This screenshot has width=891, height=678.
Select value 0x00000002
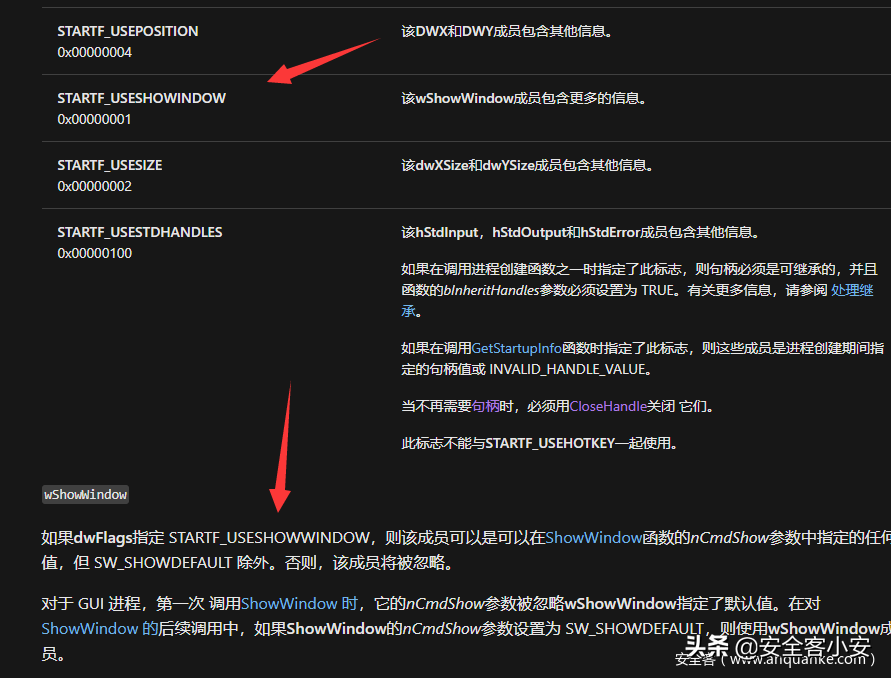[x=94, y=186]
